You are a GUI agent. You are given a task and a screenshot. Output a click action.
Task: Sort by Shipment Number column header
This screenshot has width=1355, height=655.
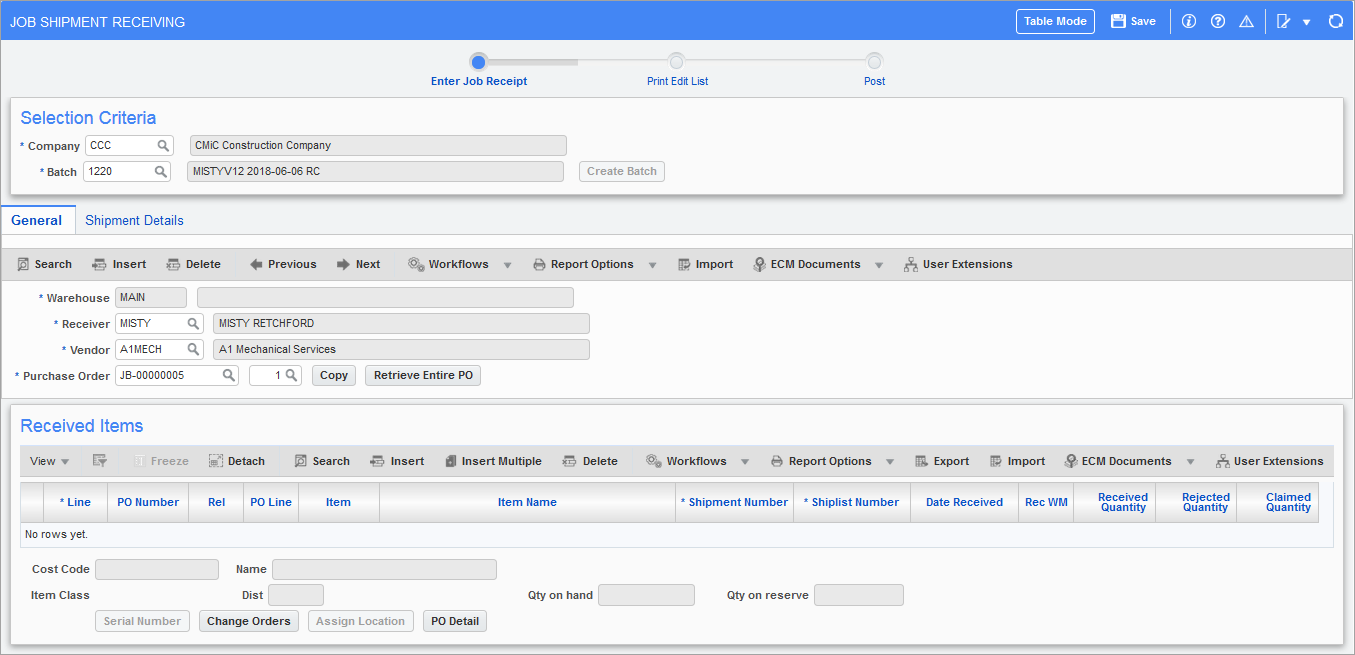pos(734,502)
